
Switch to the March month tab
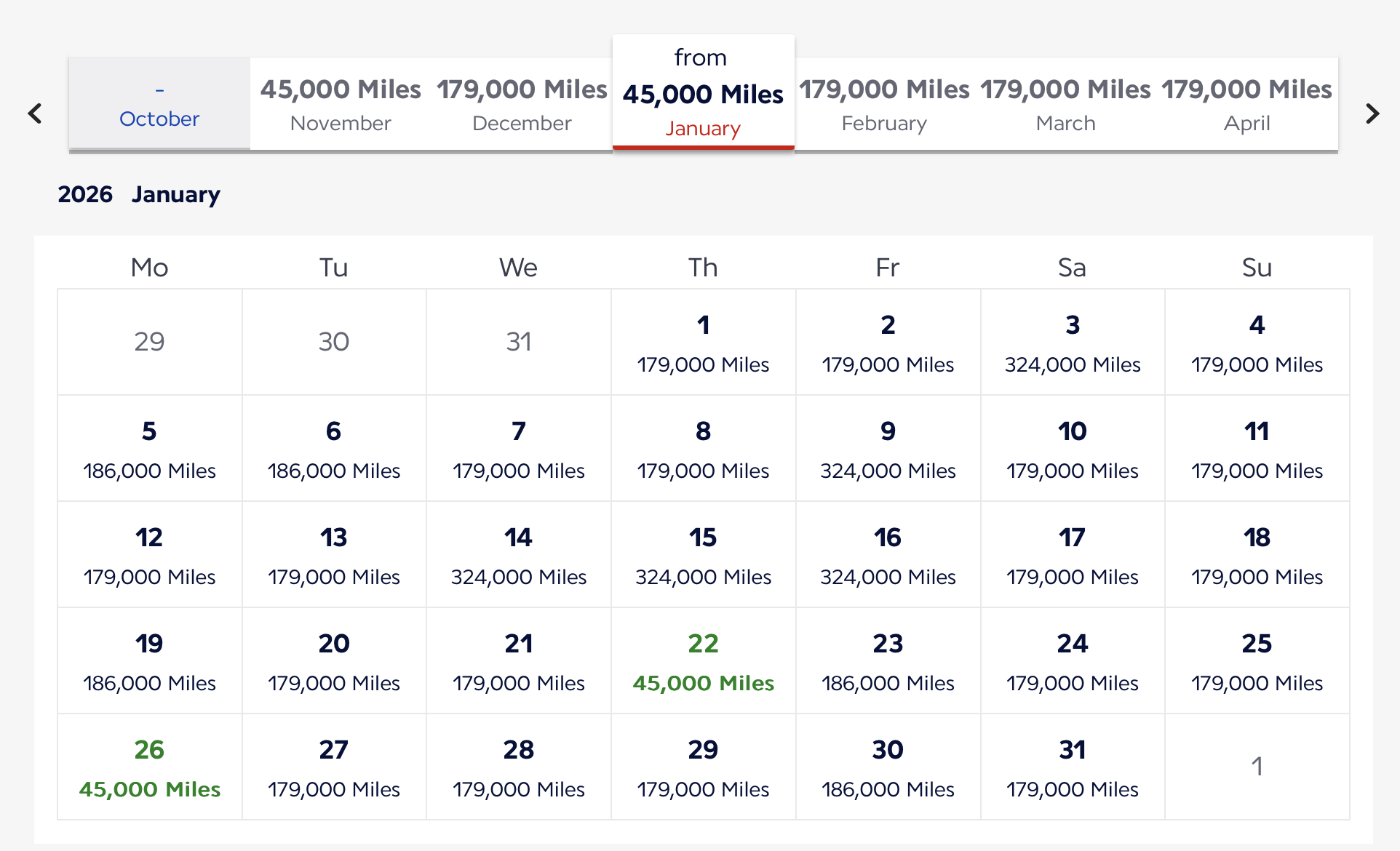(1065, 104)
